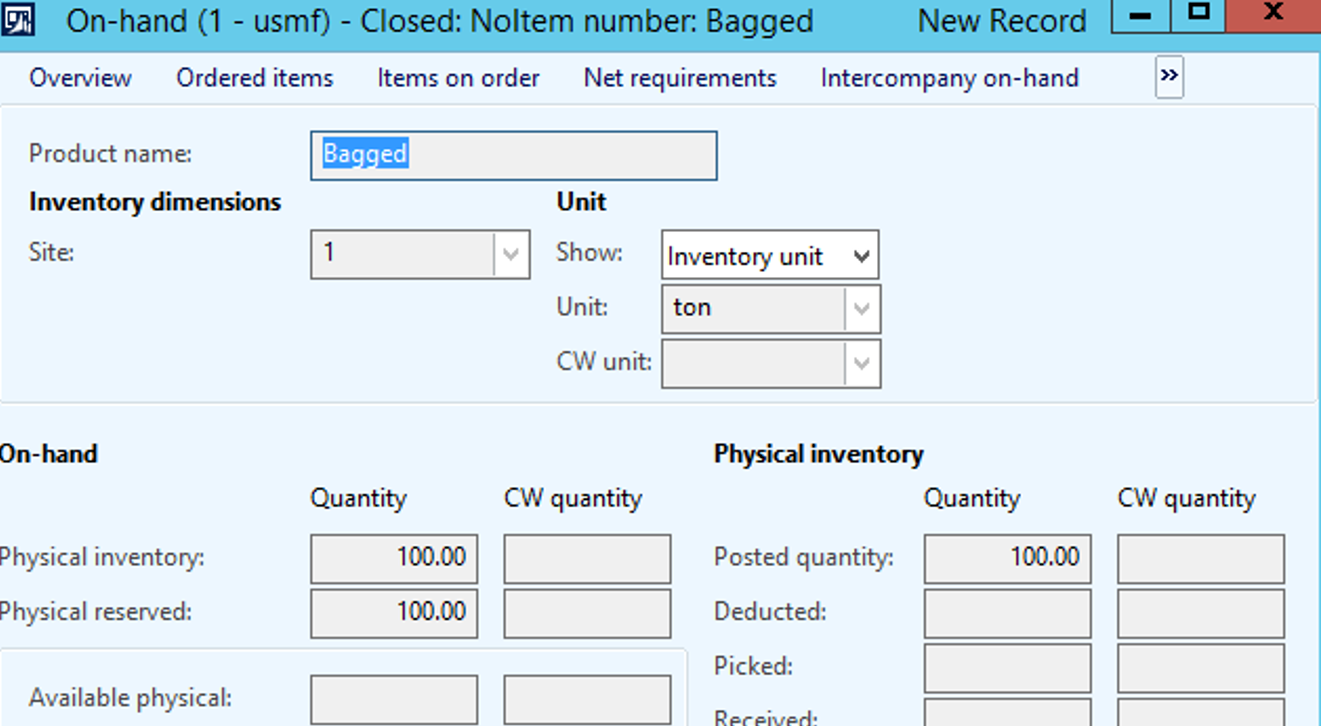Click the Deducted quantity field
Image resolution: width=1322 pixels, height=726 pixels.
pos(1006,612)
